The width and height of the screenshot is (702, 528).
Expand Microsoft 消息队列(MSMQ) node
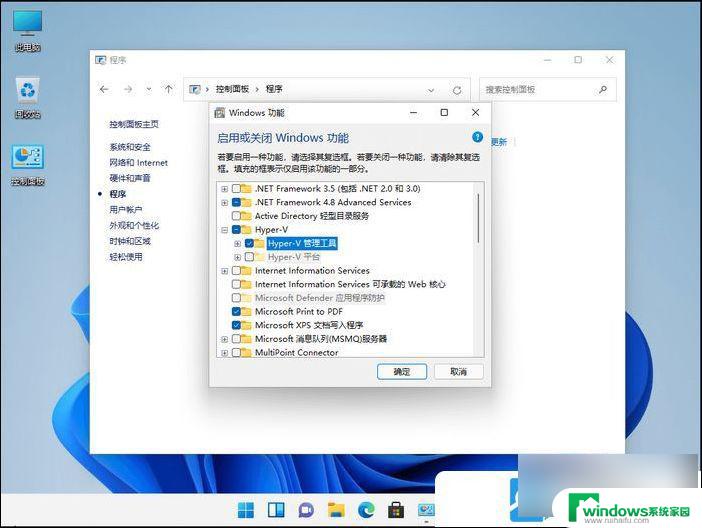[x=225, y=339]
